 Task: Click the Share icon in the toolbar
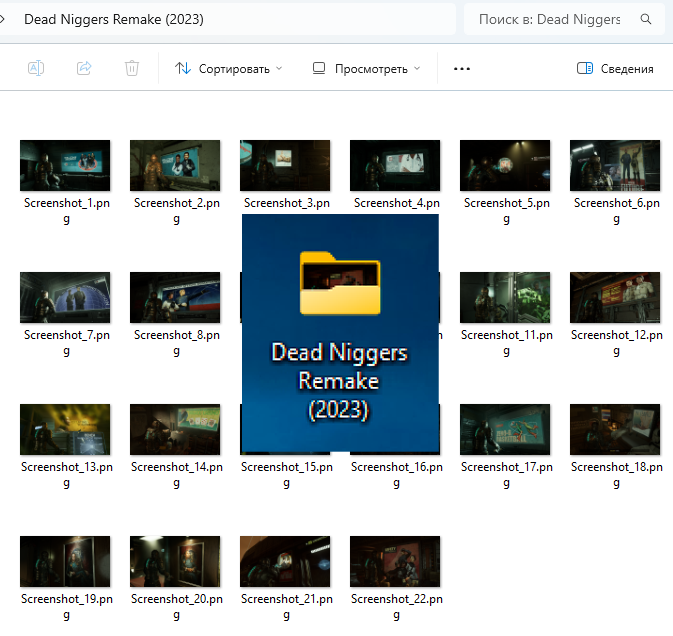click(84, 68)
